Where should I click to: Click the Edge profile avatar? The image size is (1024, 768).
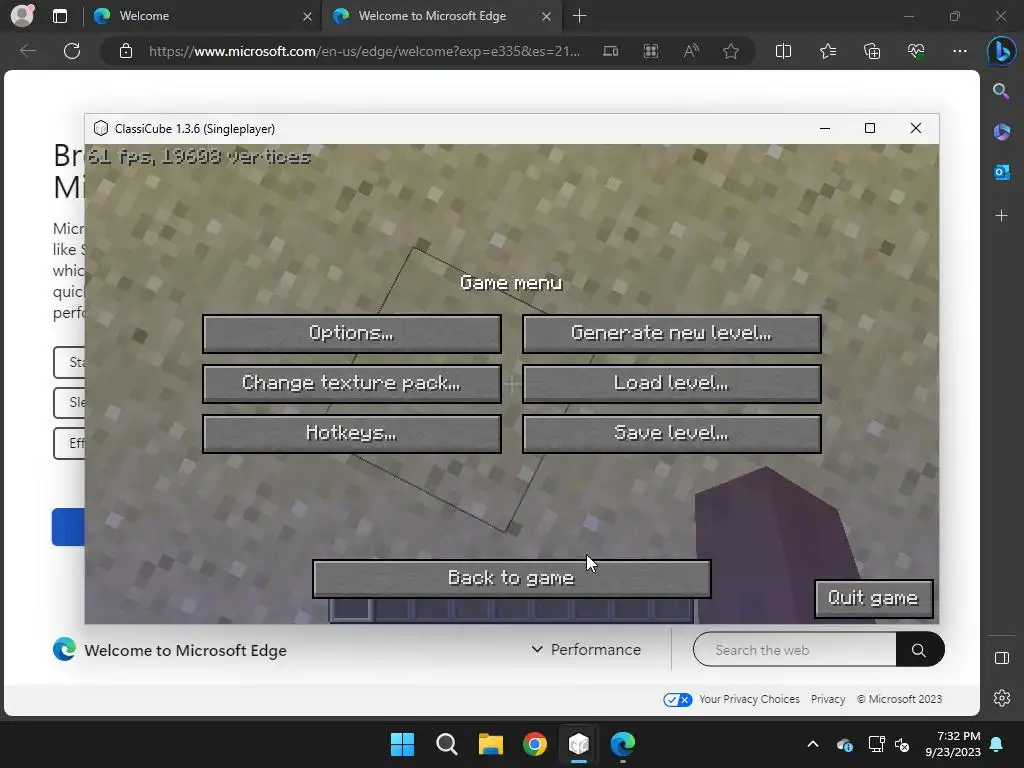pyautogui.click(x=22, y=16)
